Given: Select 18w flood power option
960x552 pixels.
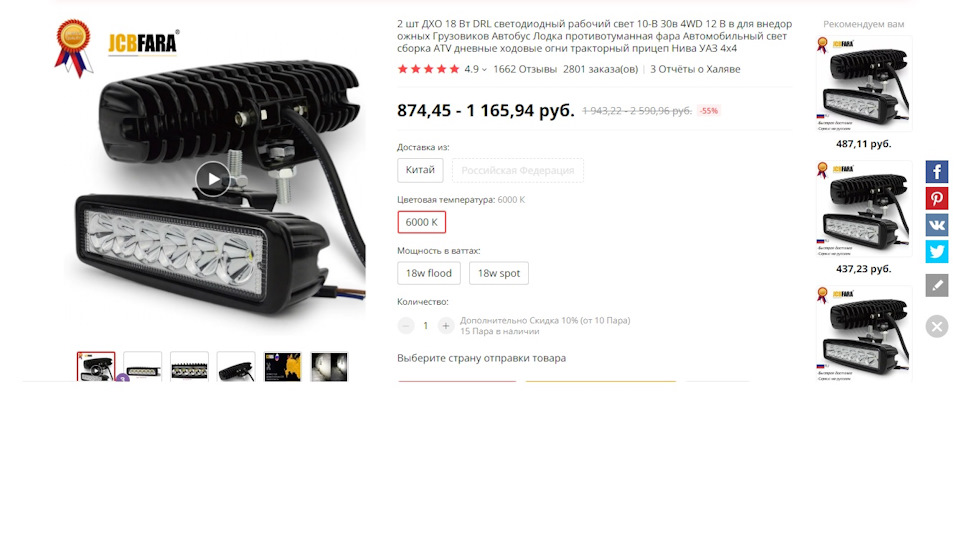Looking at the screenshot, I should tap(429, 273).
